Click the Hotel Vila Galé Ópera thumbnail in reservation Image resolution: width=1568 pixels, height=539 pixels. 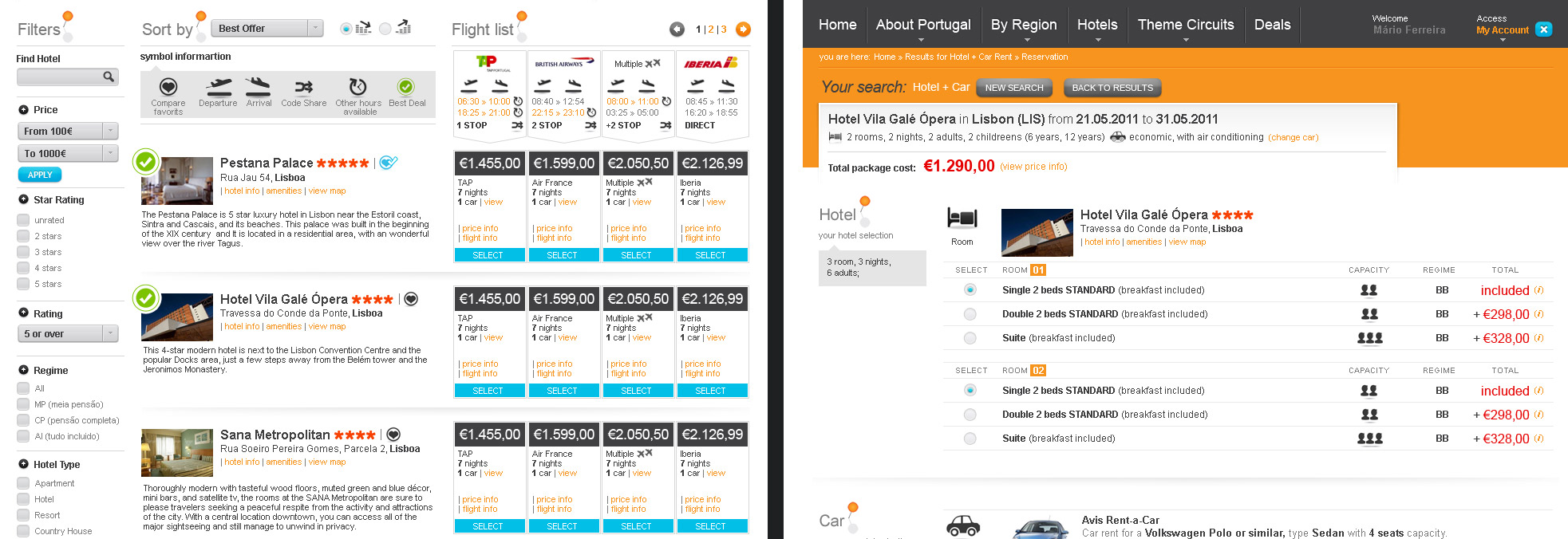[1037, 232]
